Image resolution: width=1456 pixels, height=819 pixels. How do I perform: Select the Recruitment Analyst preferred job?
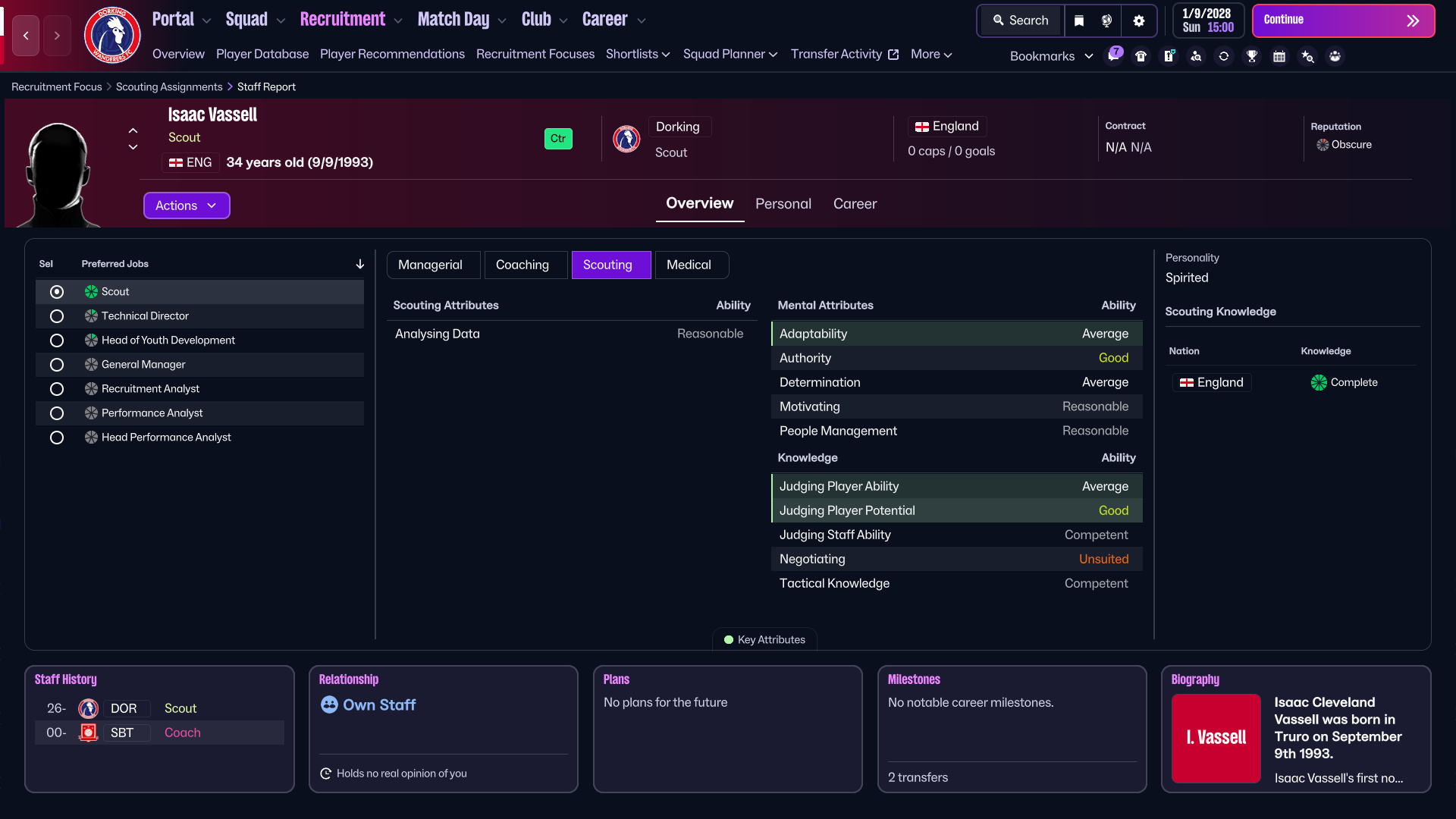click(x=57, y=389)
